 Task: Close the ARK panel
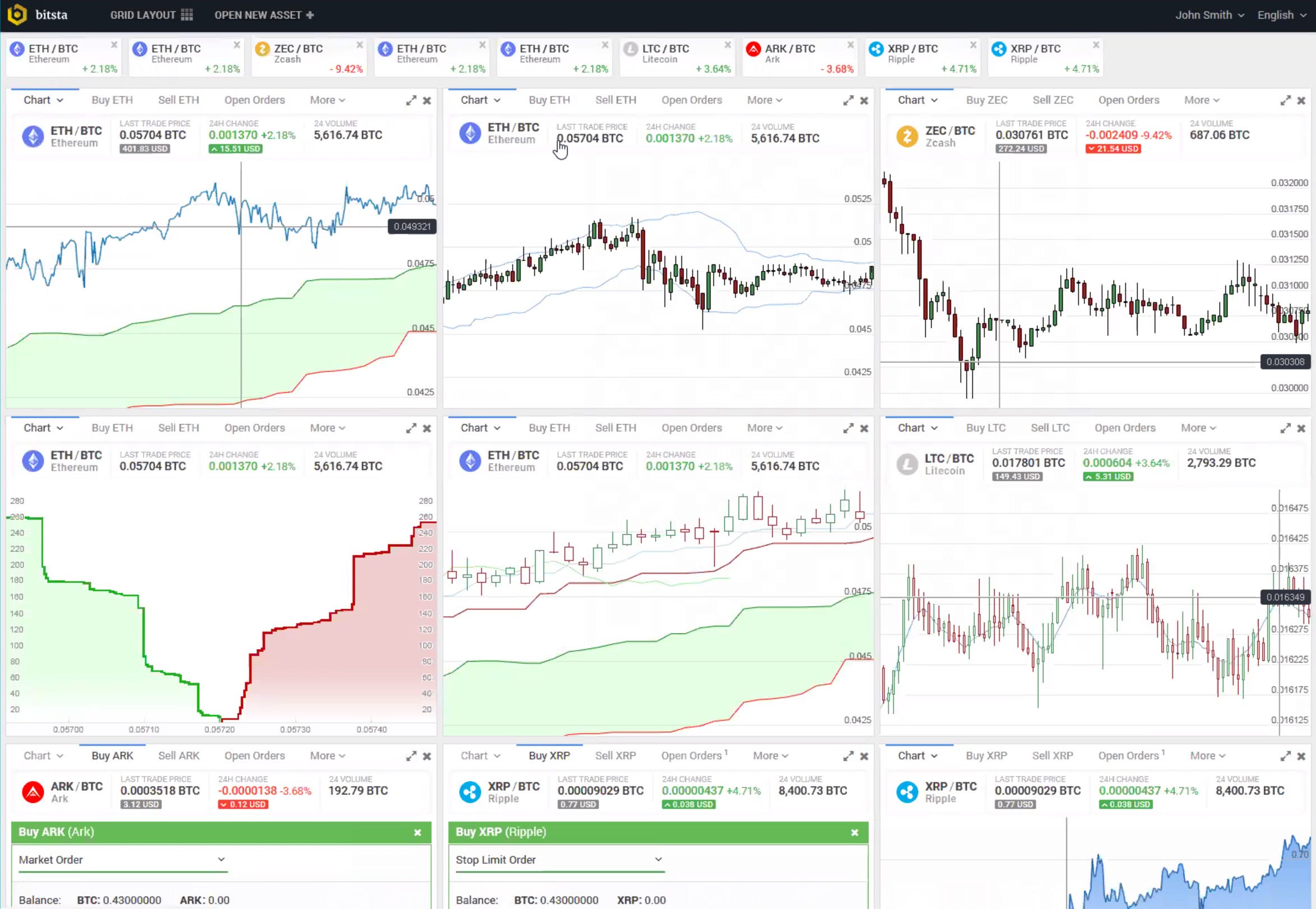click(427, 757)
